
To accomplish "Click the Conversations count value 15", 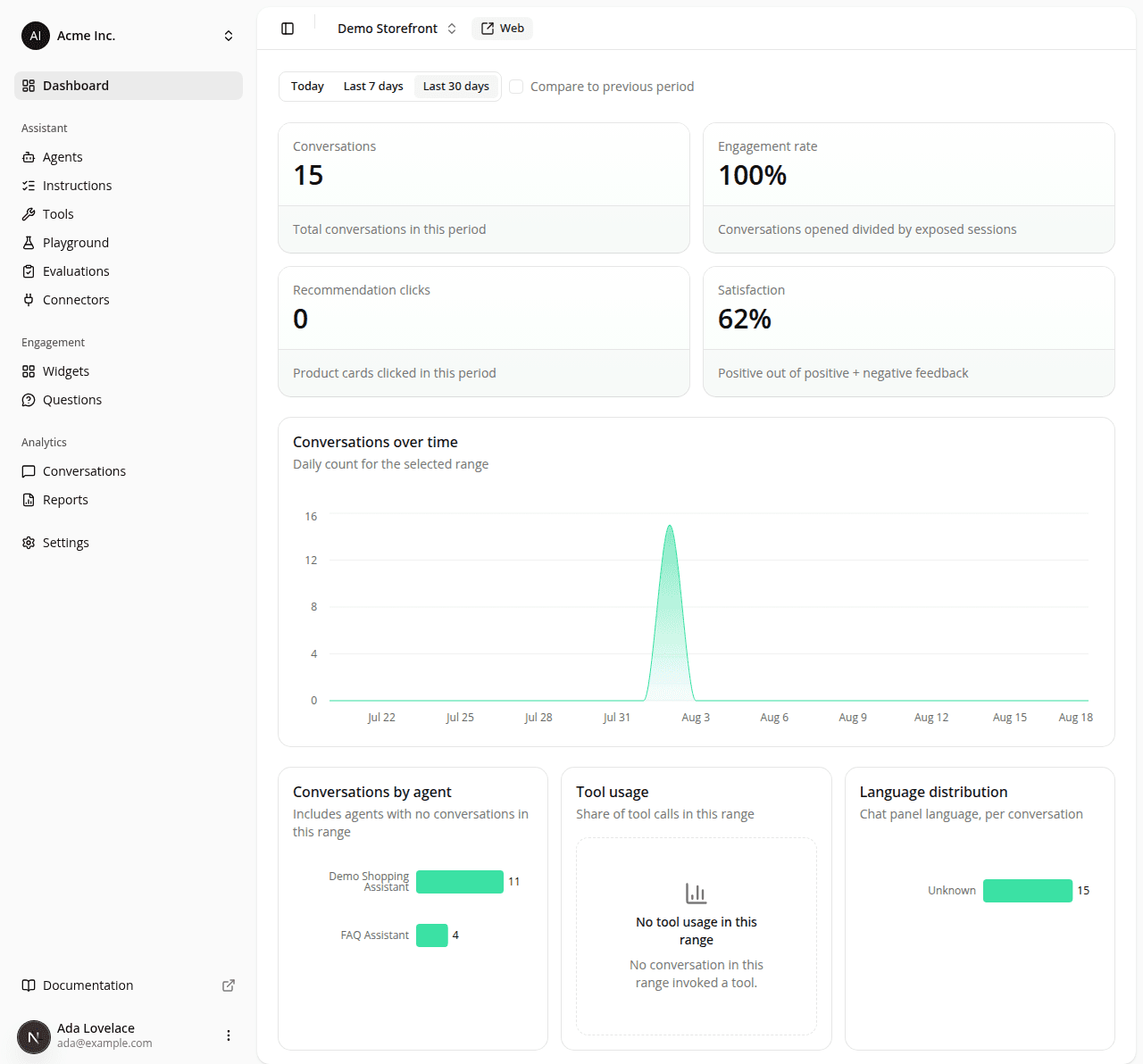I will click(308, 175).
